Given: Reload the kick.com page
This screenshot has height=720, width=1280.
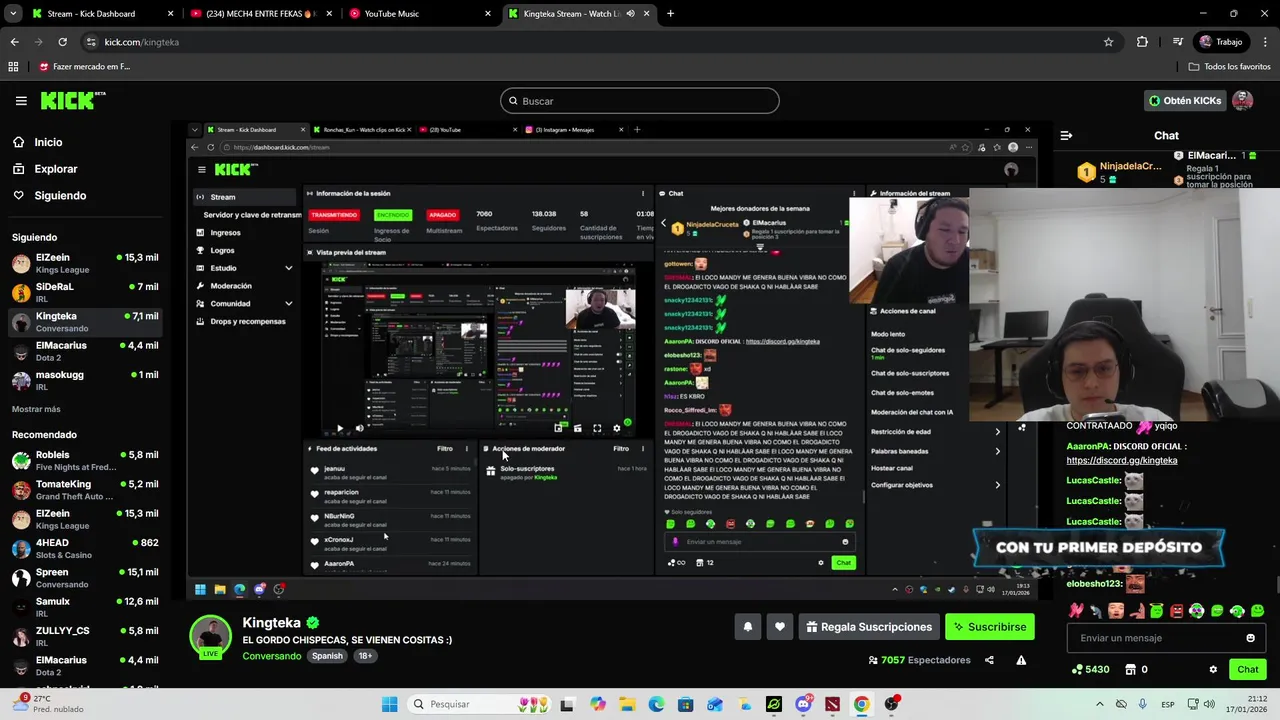Looking at the screenshot, I should [62, 42].
